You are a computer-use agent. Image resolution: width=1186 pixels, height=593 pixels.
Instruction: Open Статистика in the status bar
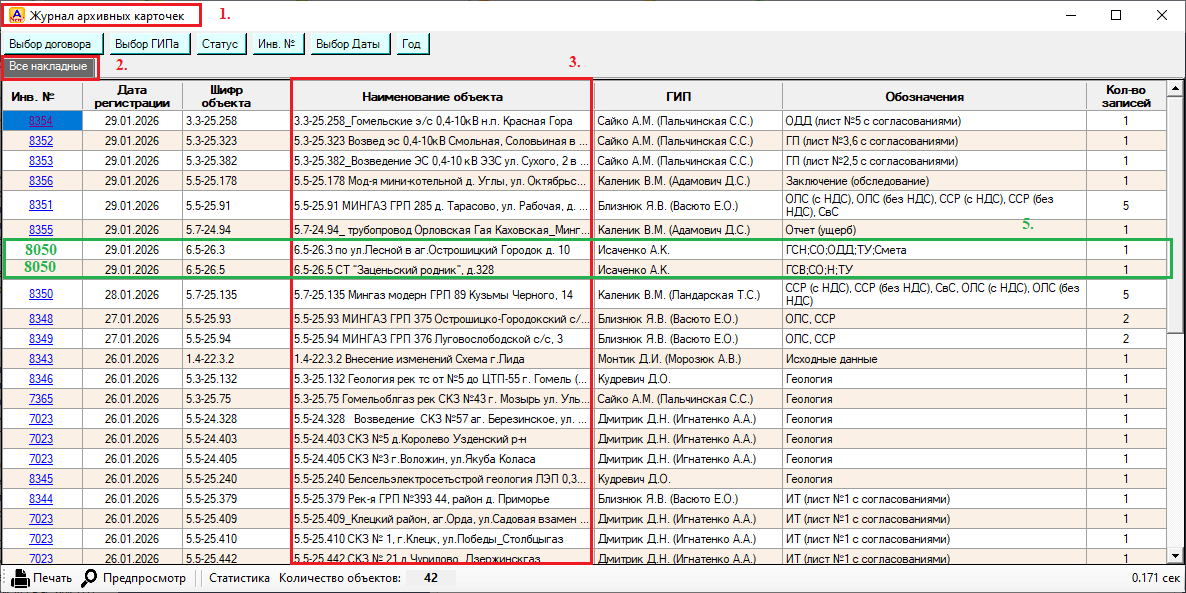(x=239, y=578)
